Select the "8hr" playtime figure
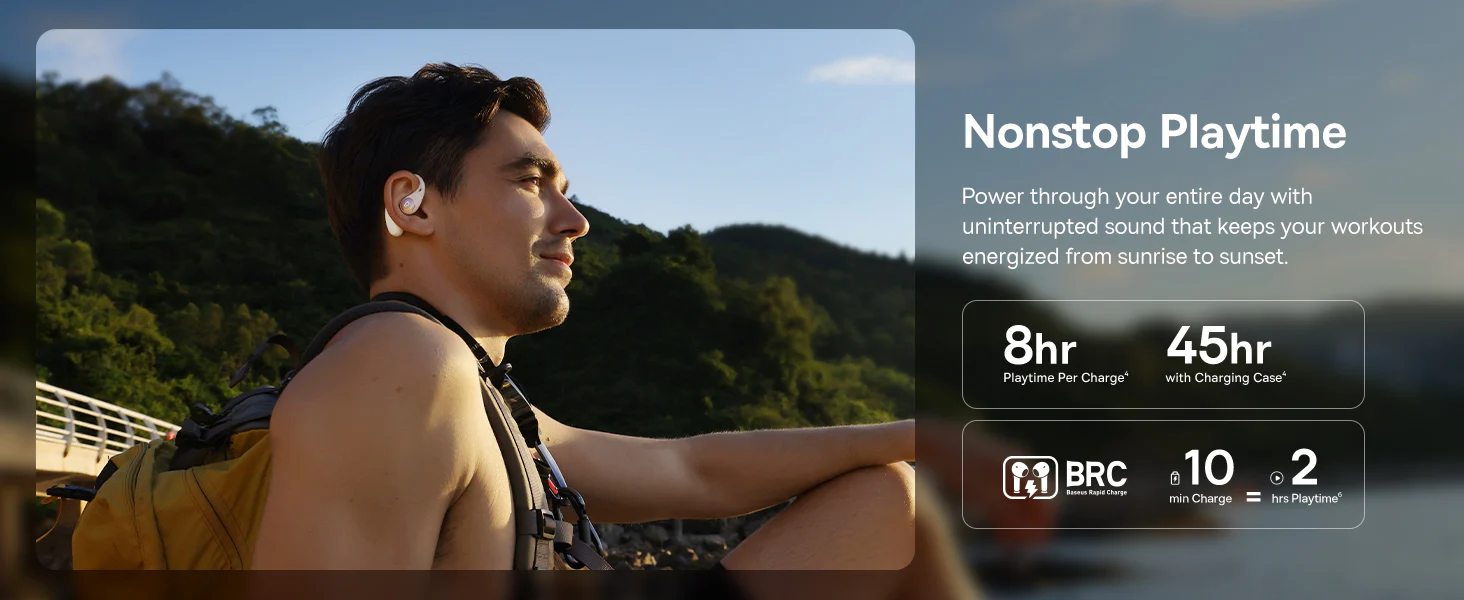This screenshot has height=600, width=1464. (x=1040, y=347)
